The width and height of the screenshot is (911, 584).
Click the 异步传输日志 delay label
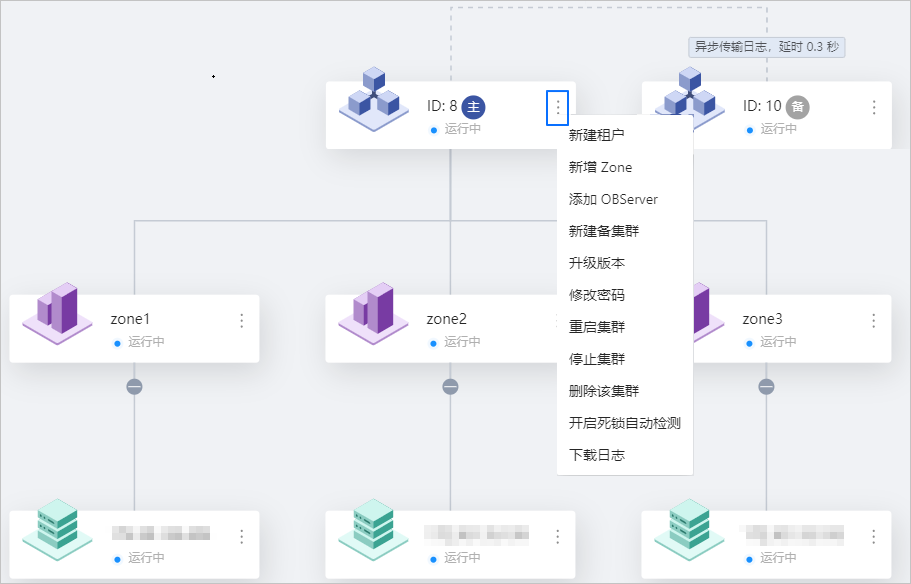[x=767, y=47]
